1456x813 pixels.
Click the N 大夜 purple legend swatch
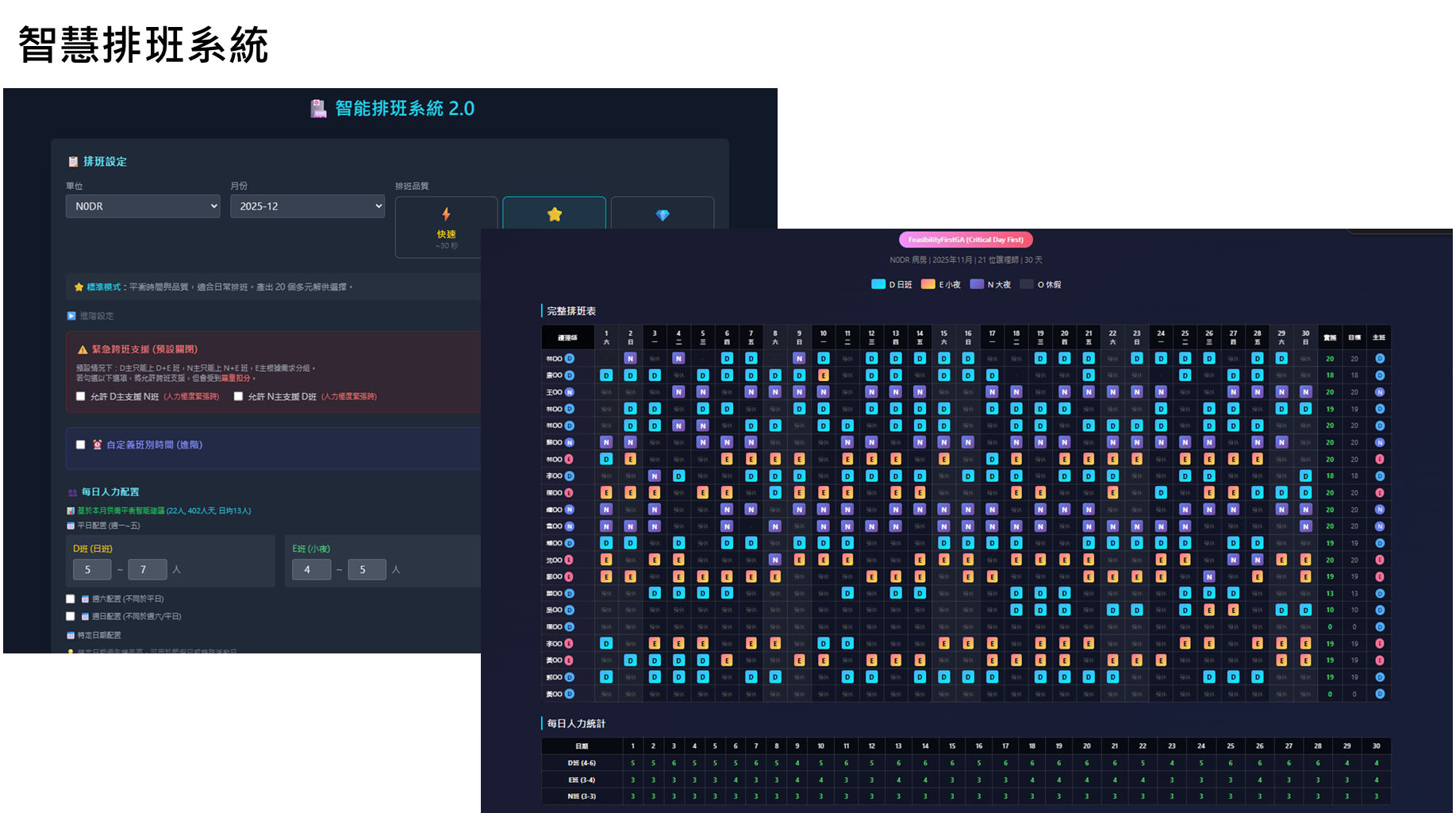[977, 284]
